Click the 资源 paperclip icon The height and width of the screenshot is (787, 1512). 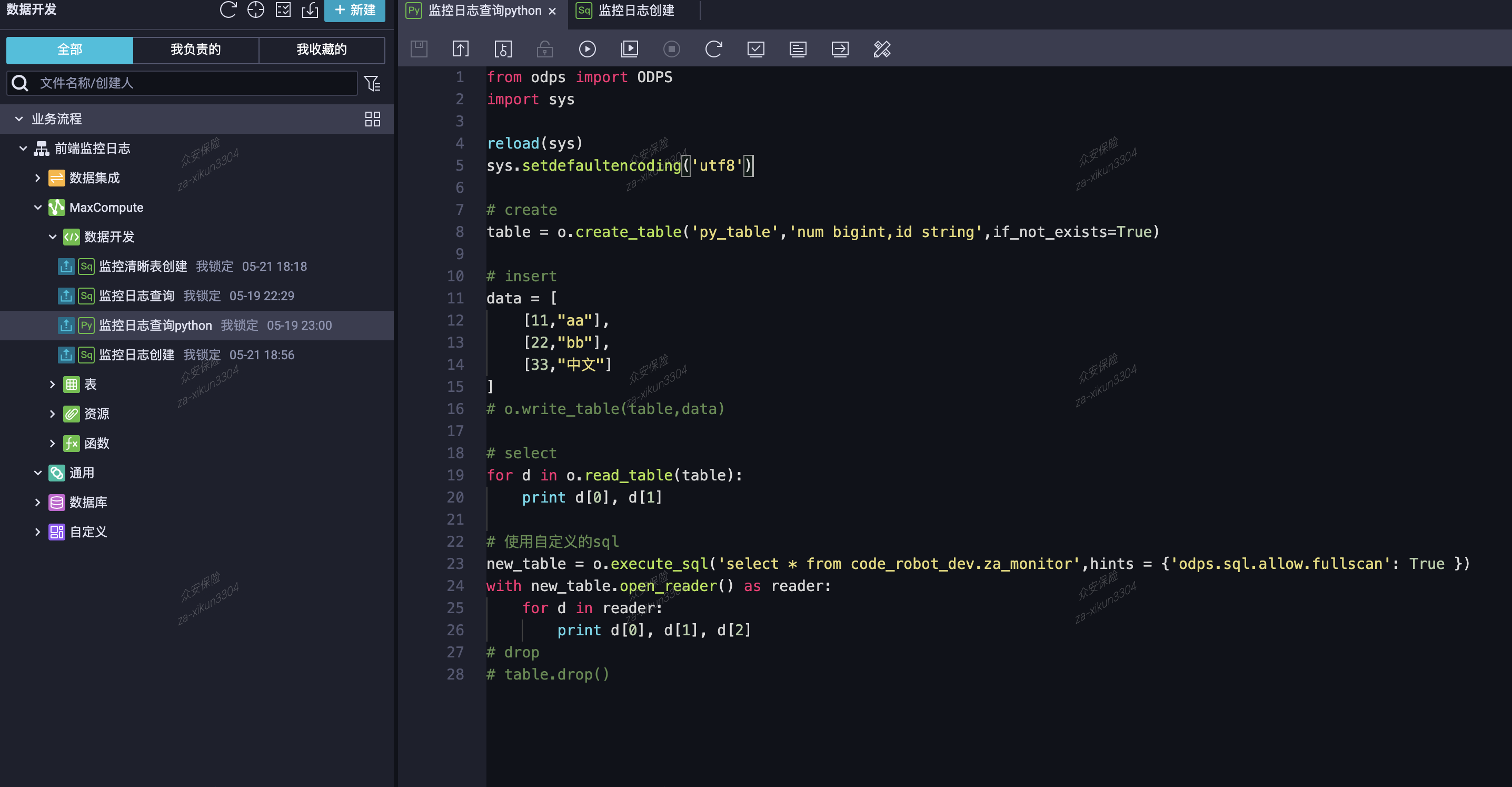pos(71,414)
